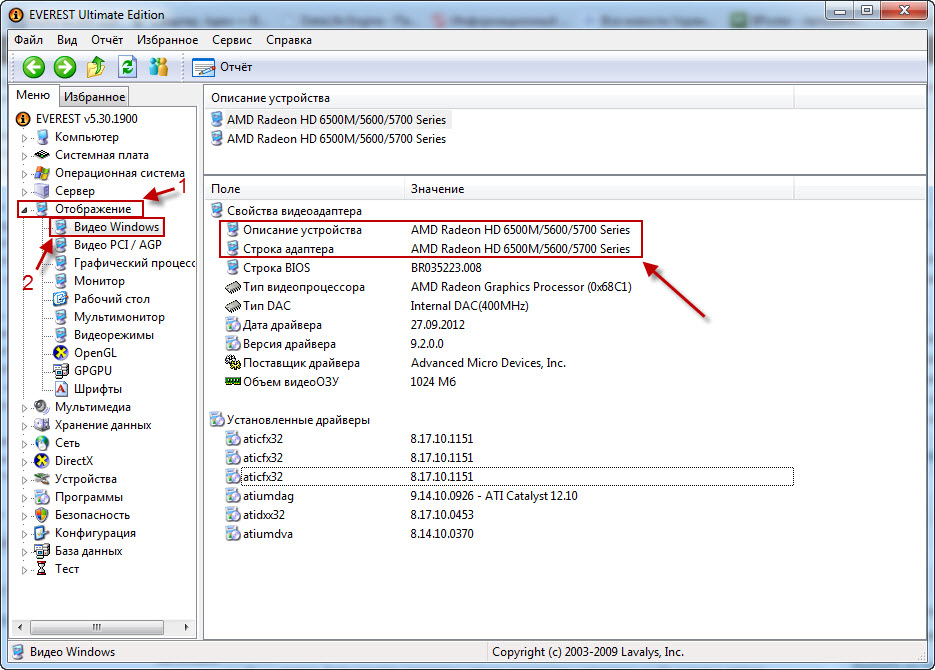Image resolution: width=935 pixels, height=670 pixels.
Task: Click the Устройства devices icon
Action: (x=42, y=479)
